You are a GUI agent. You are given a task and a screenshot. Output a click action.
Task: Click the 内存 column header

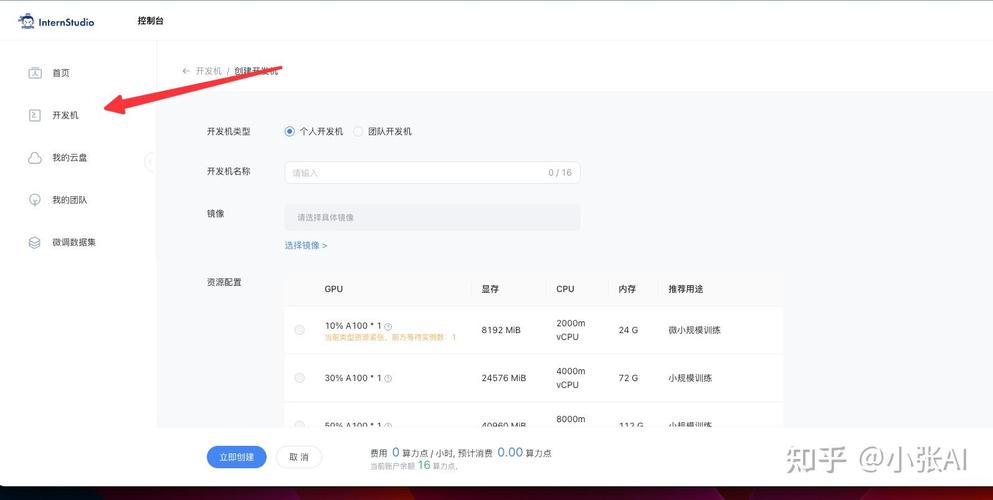[627, 289]
